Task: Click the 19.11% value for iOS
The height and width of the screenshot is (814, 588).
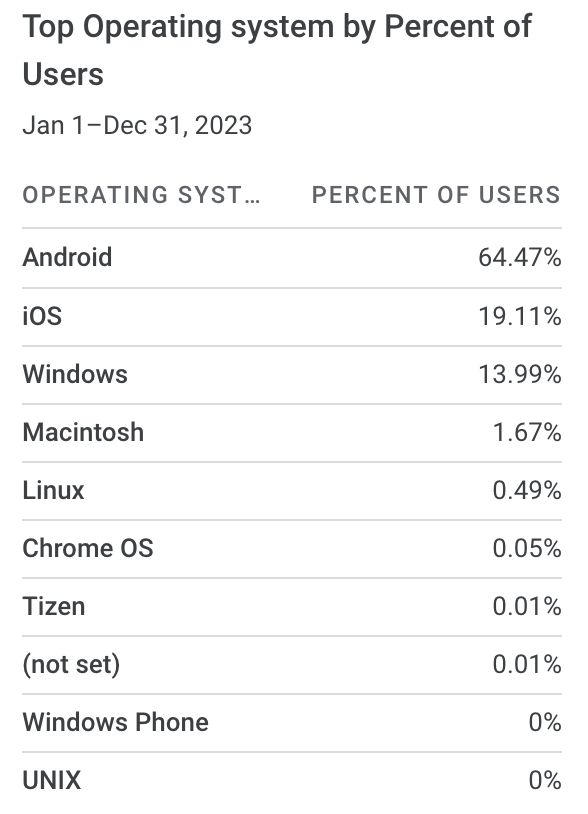Action: pyautogui.click(x=519, y=316)
